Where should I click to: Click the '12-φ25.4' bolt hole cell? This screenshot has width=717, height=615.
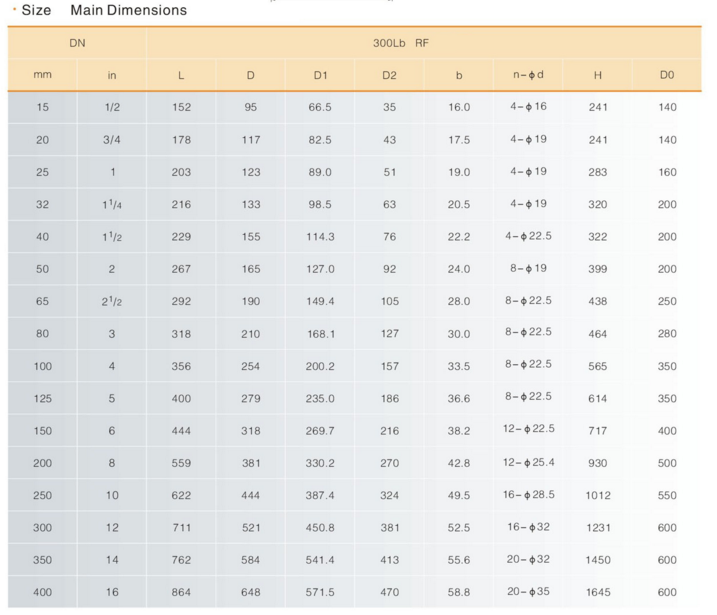click(528, 462)
